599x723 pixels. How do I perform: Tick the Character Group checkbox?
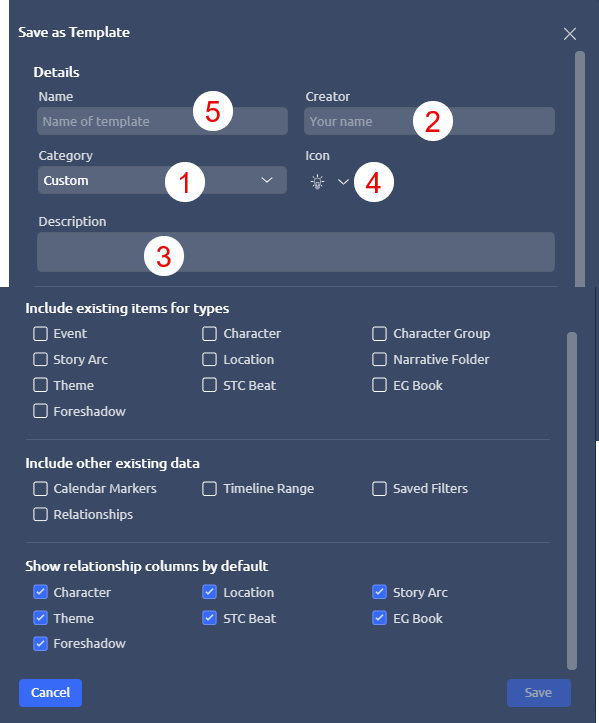[379, 333]
